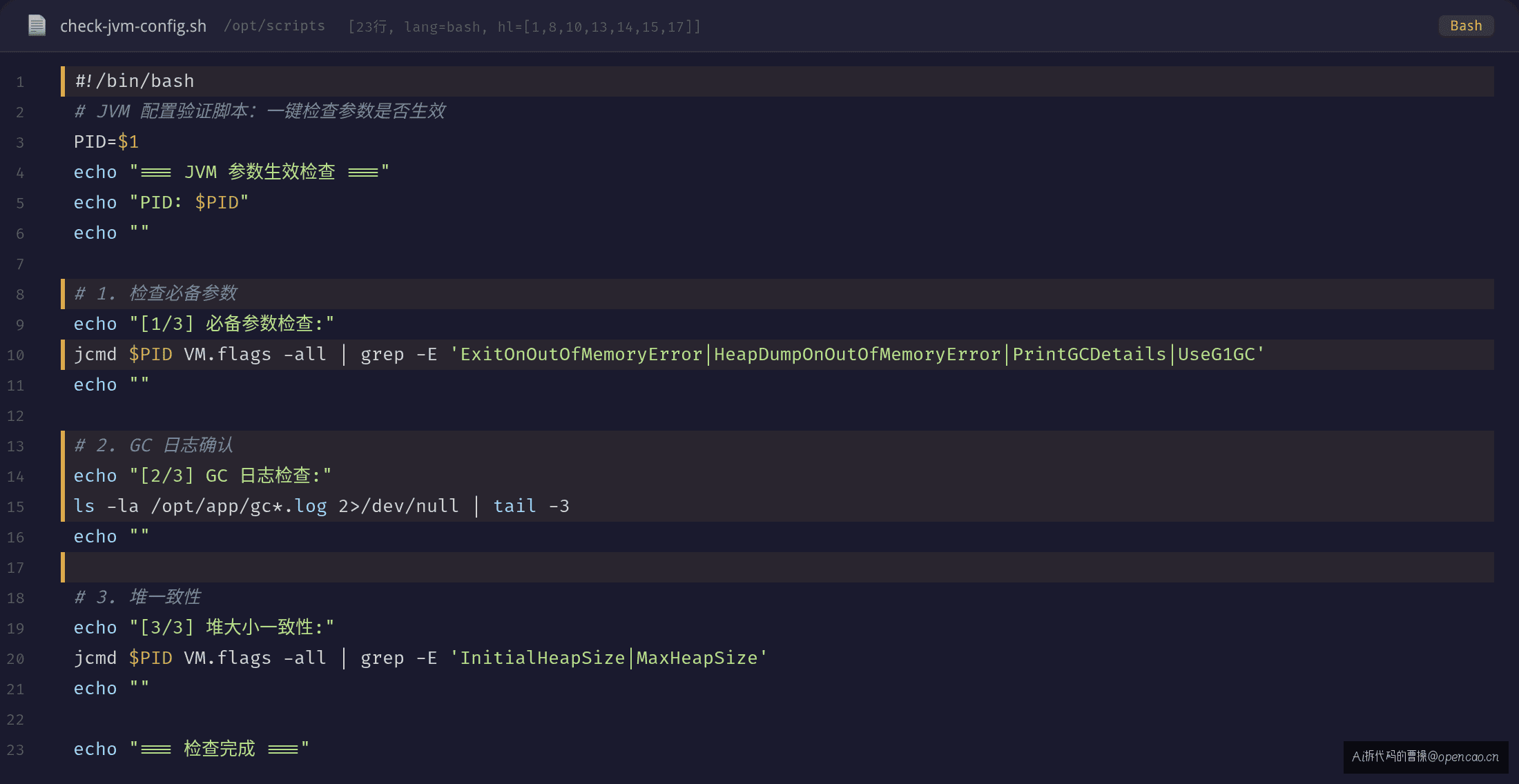
Task: Click 'jcmd' at the start of line 20
Action: click(x=95, y=658)
